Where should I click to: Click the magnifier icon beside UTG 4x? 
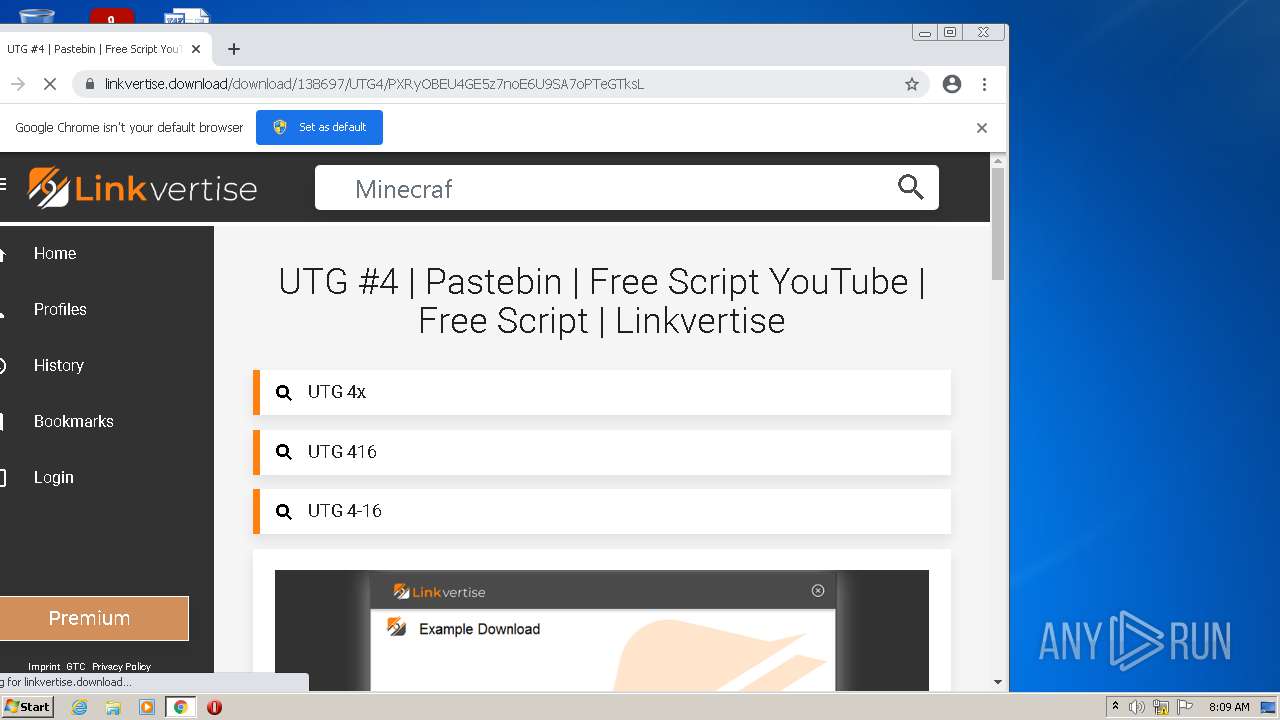(x=284, y=393)
